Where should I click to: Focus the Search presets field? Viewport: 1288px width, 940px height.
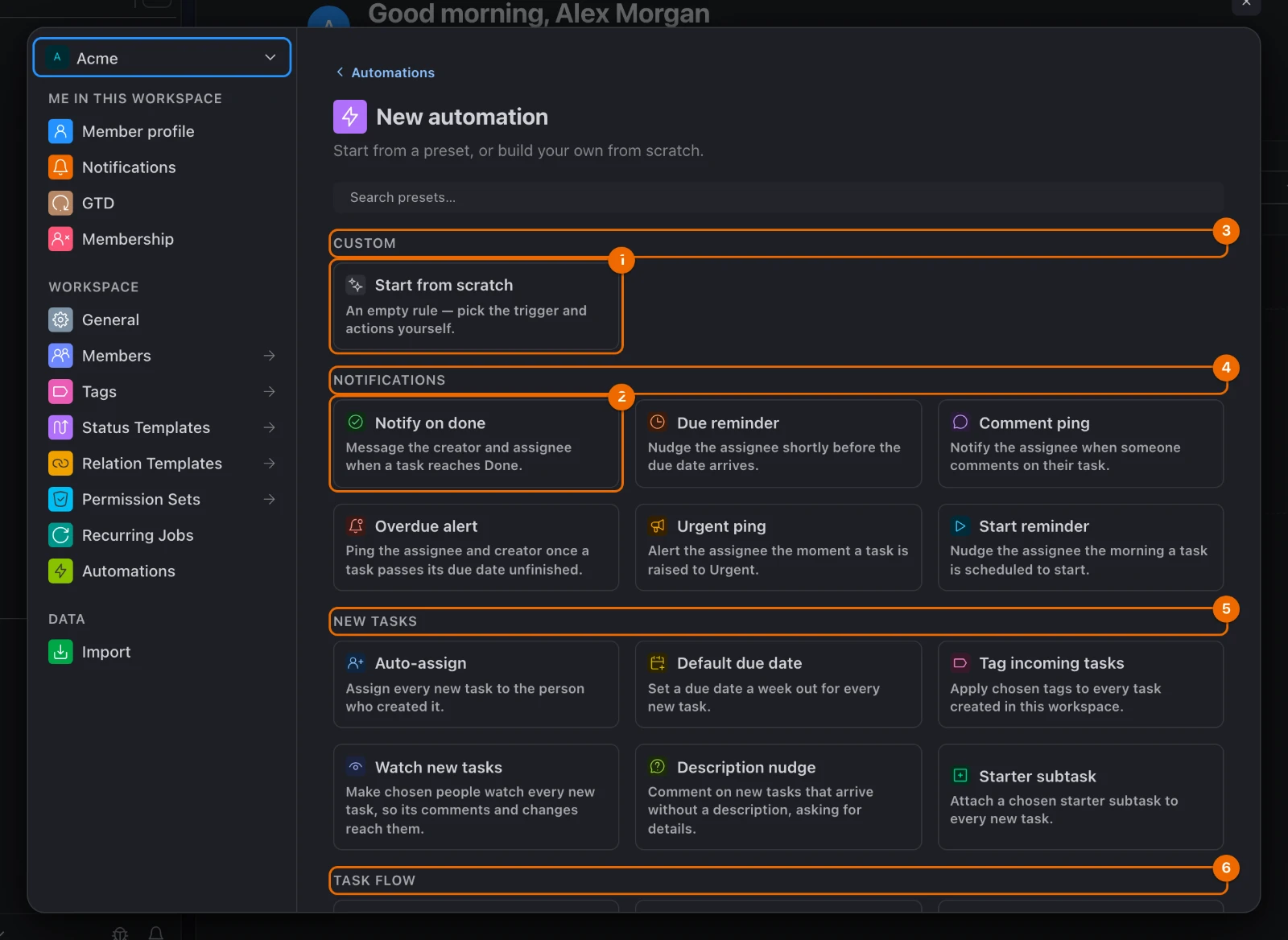tap(778, 197)
